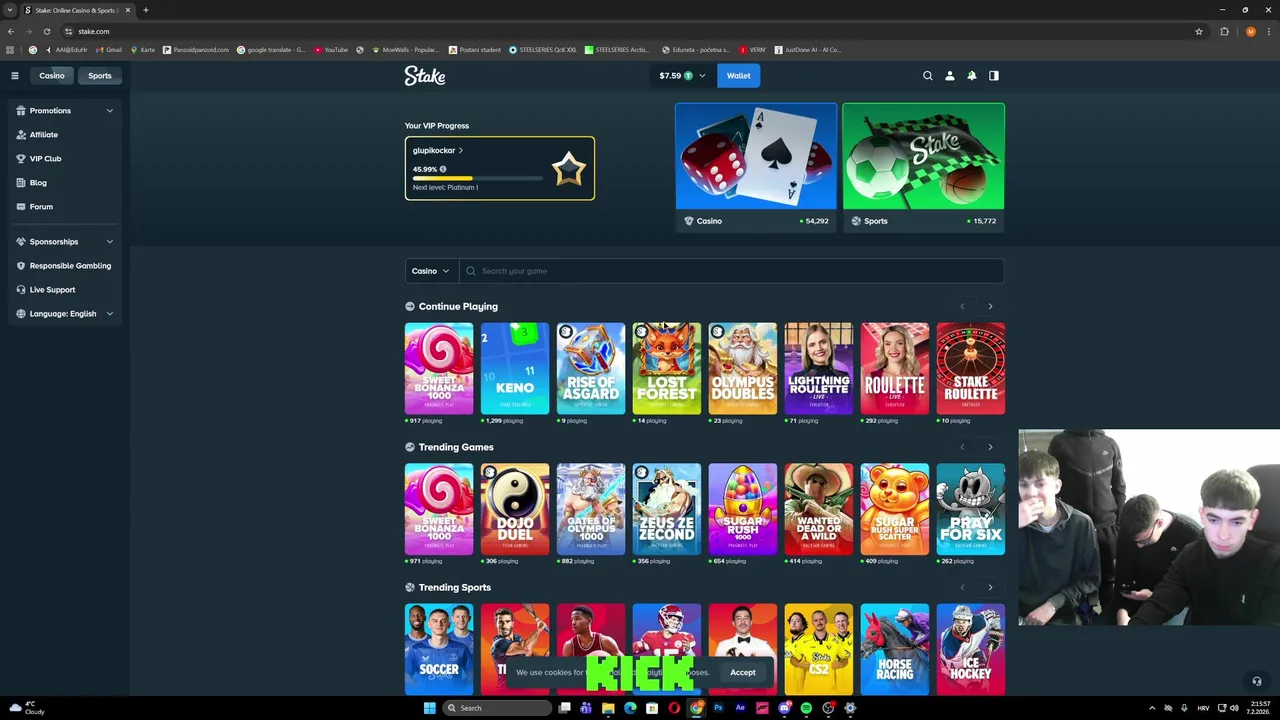Open the notifications bell icon

(x=971, y=76)
